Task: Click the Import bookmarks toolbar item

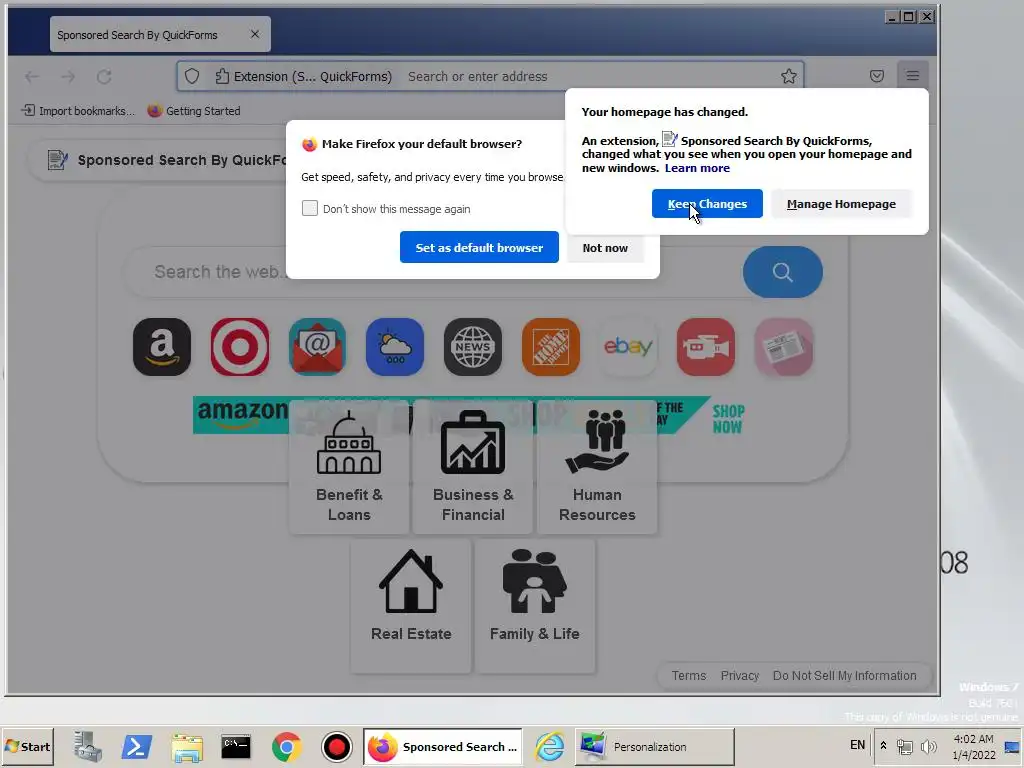Action: (78, 111)
